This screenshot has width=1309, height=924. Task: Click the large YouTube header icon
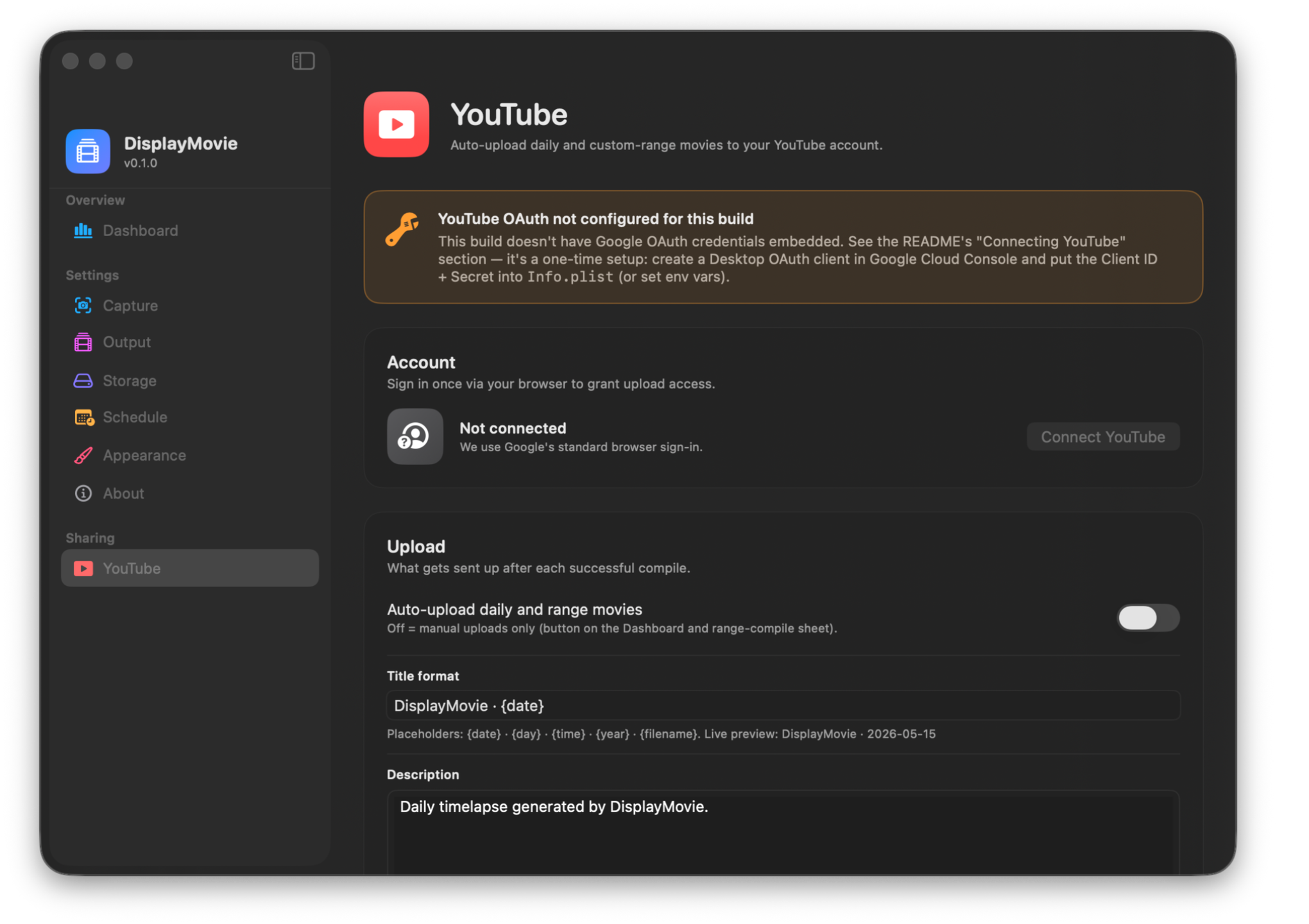[397, 124]
